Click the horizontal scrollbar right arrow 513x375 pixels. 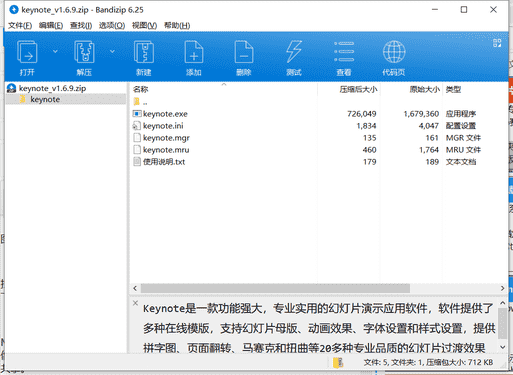tap(502, 288)
